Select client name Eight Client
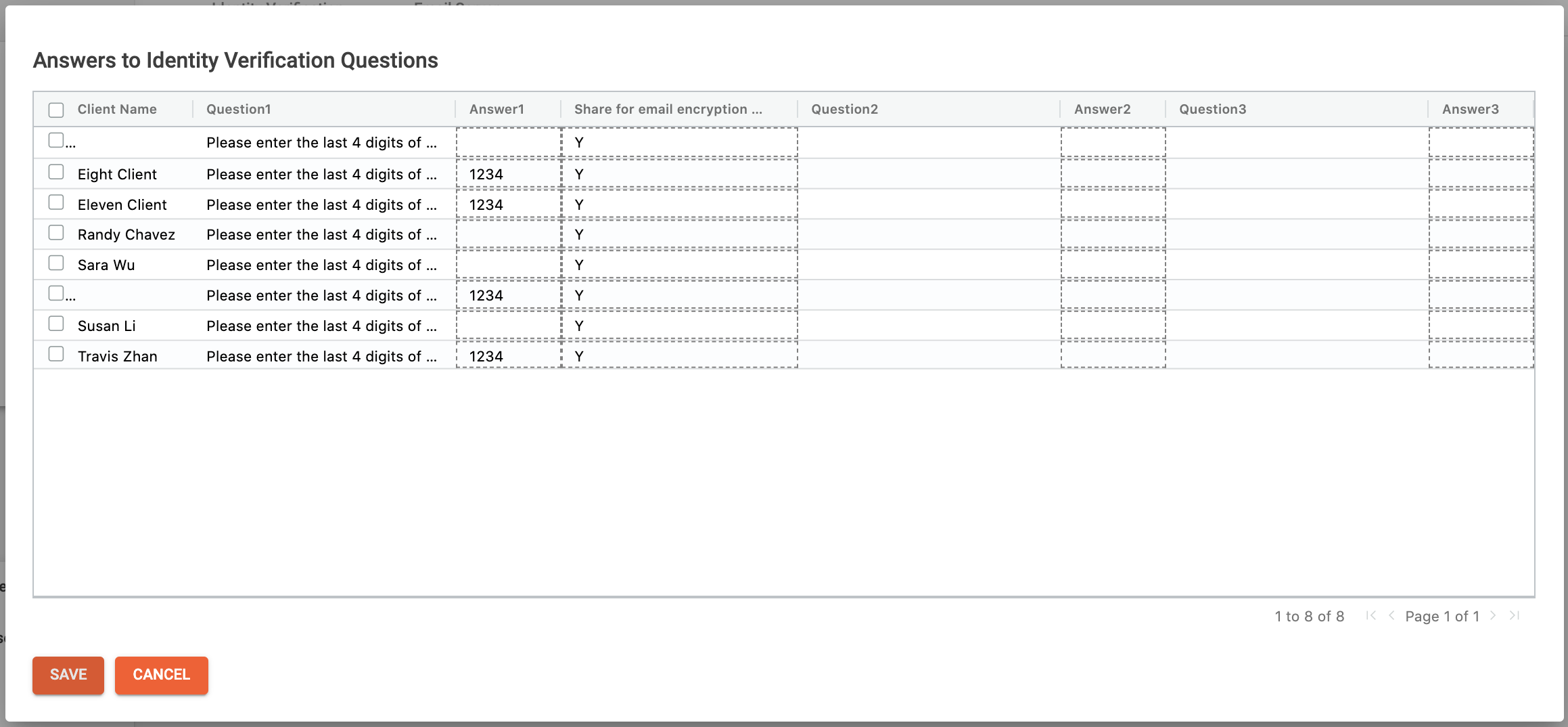 [x=117, y=174]
